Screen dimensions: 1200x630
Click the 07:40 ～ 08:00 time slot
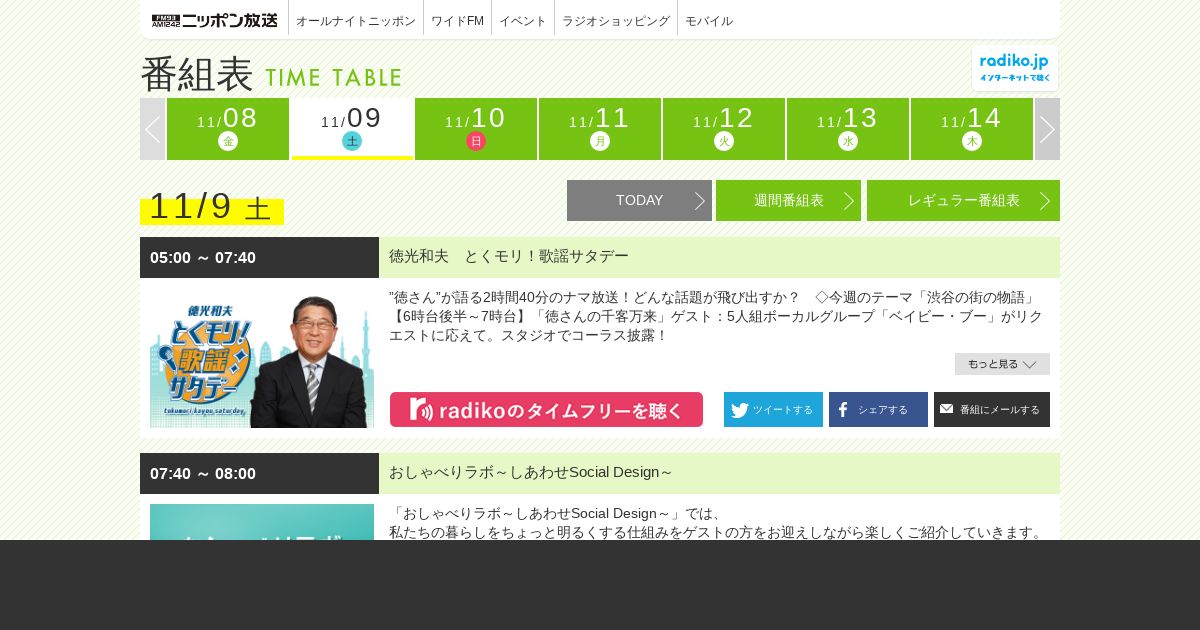(203, 474)
